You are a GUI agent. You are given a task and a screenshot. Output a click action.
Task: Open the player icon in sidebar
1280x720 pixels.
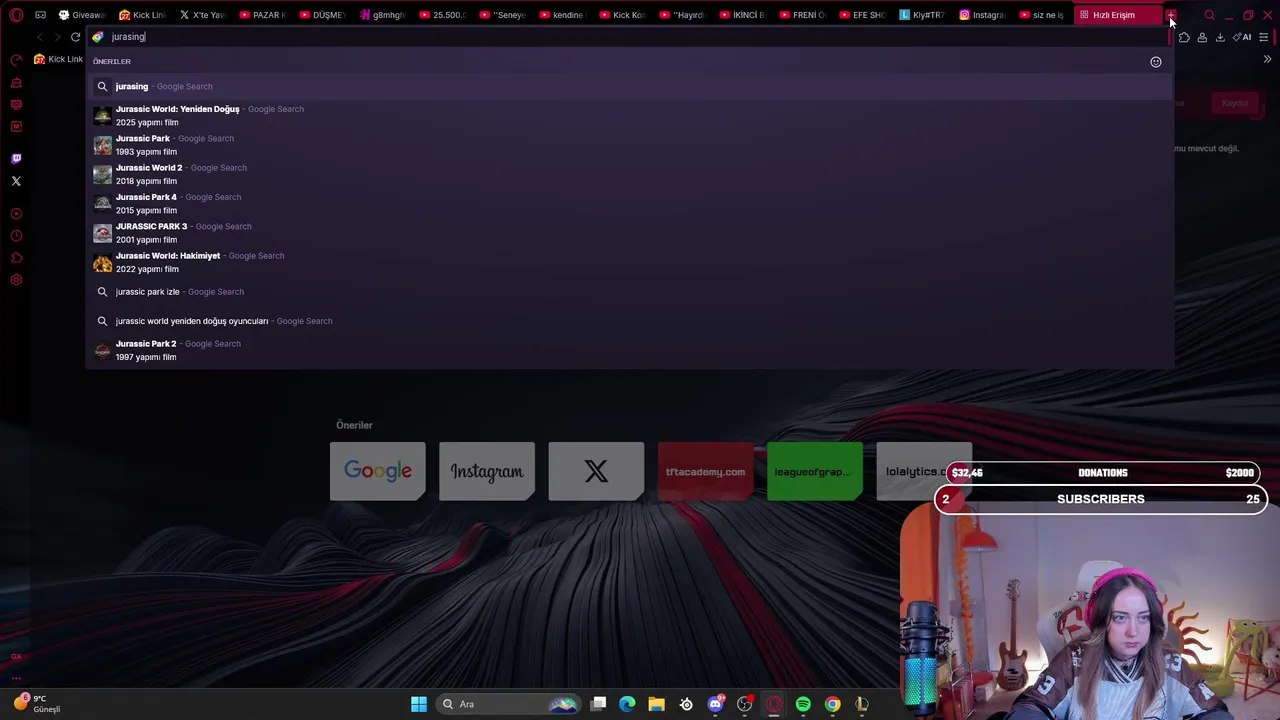coord(16,214)
